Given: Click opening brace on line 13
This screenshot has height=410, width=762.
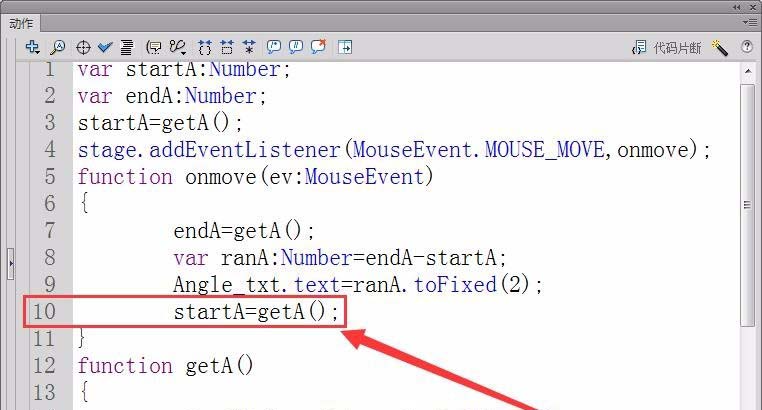Looking at the screenshot, I should pyautogui.click(x=85, y=392).
